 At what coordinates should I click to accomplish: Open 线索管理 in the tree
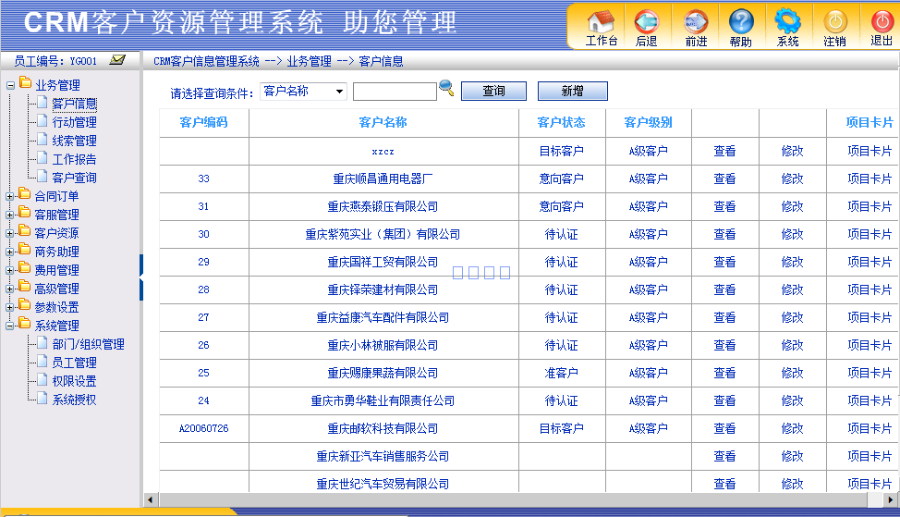(x=74, y=141)
